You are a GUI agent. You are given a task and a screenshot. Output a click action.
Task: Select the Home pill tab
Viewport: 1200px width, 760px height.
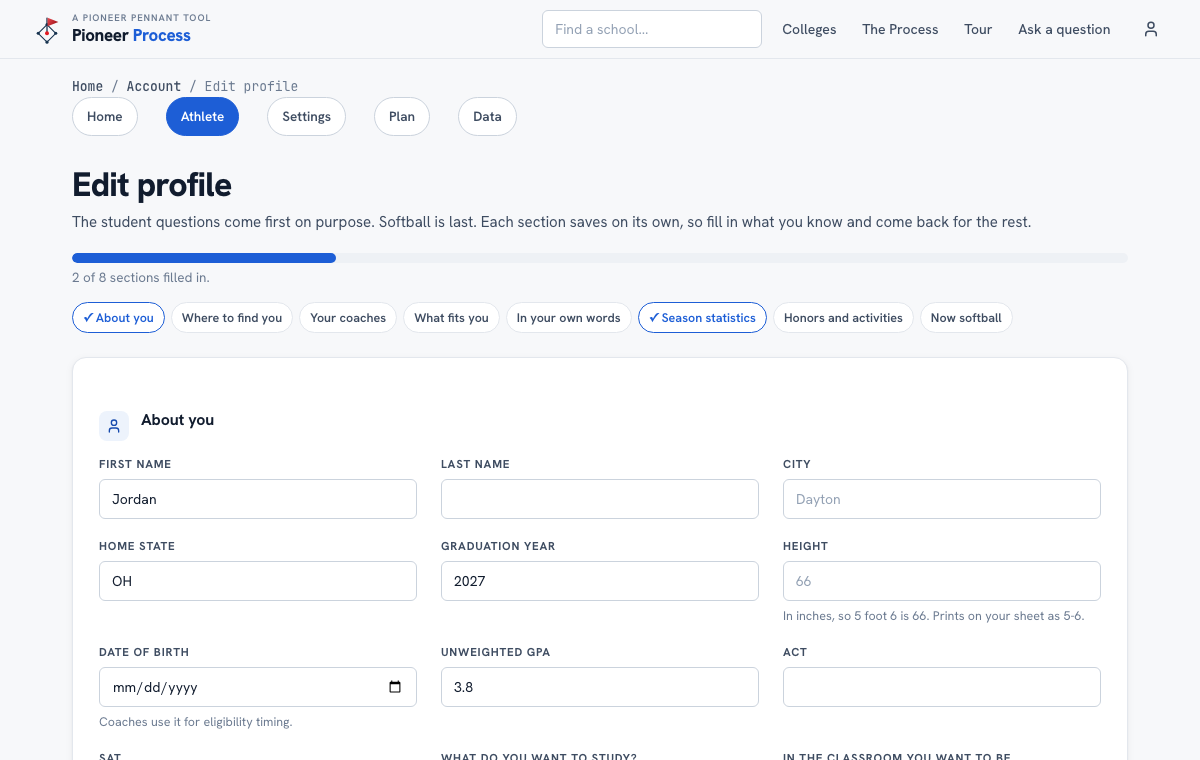coord(105,116)
